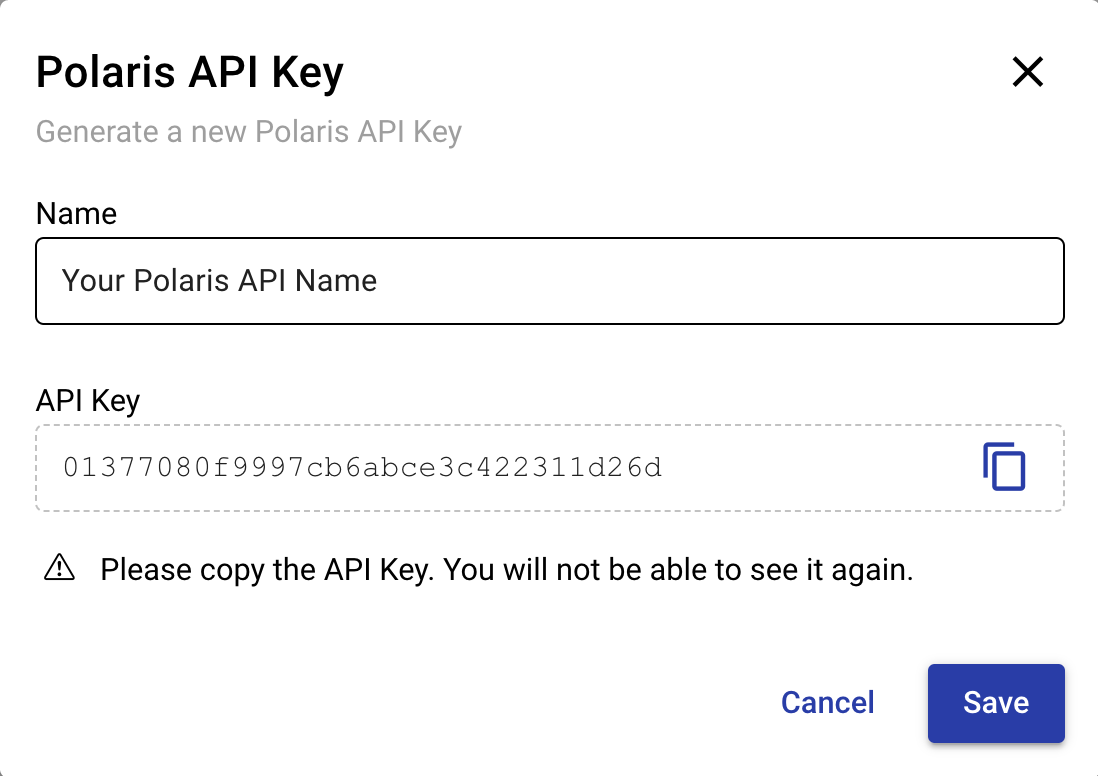Click 'You will not be able to see it again'
Screen dimensions: 1098x776
click(x=679, y=569)
